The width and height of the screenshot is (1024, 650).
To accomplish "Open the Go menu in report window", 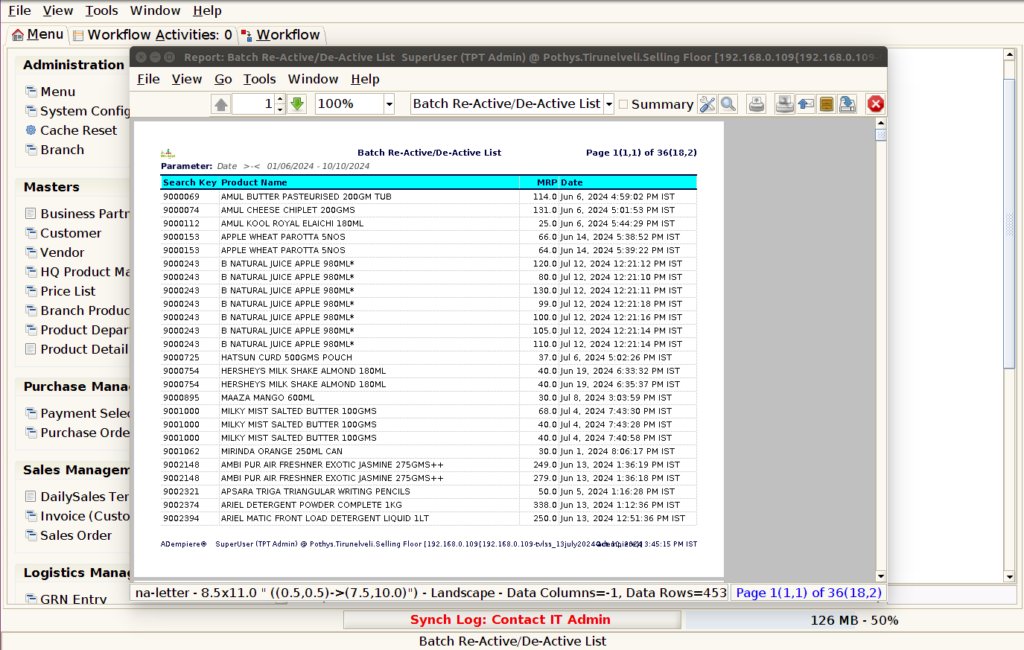I will (x=223, y=79).
